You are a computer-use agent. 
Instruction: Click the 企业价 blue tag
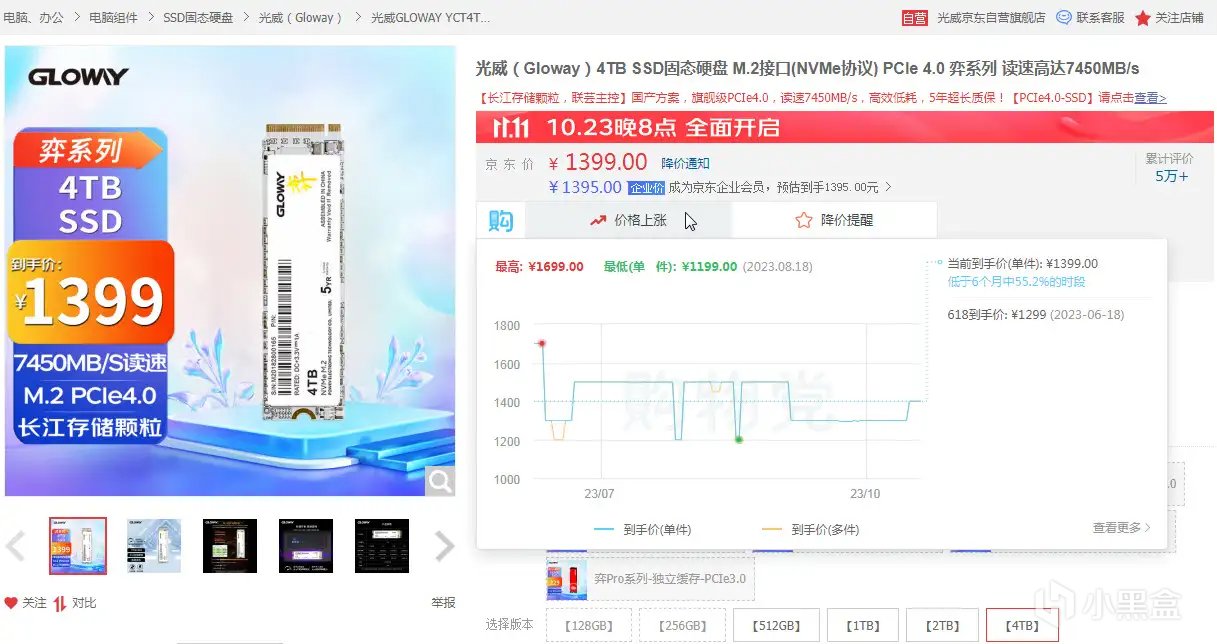tap(646, 187)
